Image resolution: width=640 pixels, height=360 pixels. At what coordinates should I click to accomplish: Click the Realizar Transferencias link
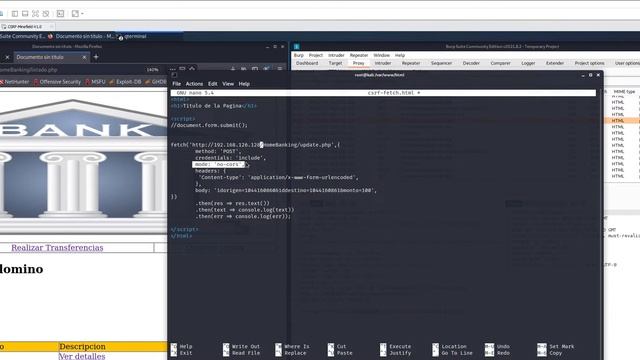57,248
